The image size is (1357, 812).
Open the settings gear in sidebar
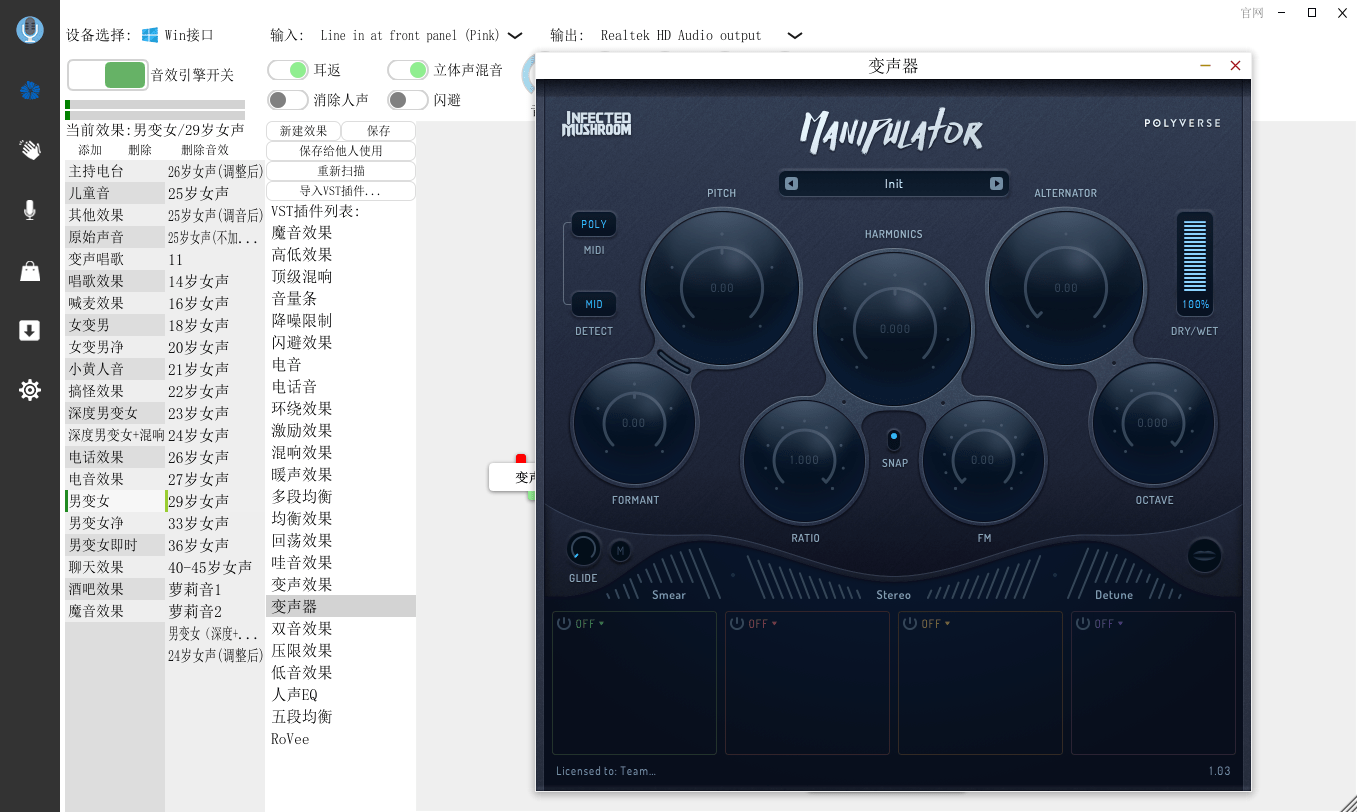tap(30, 390)
